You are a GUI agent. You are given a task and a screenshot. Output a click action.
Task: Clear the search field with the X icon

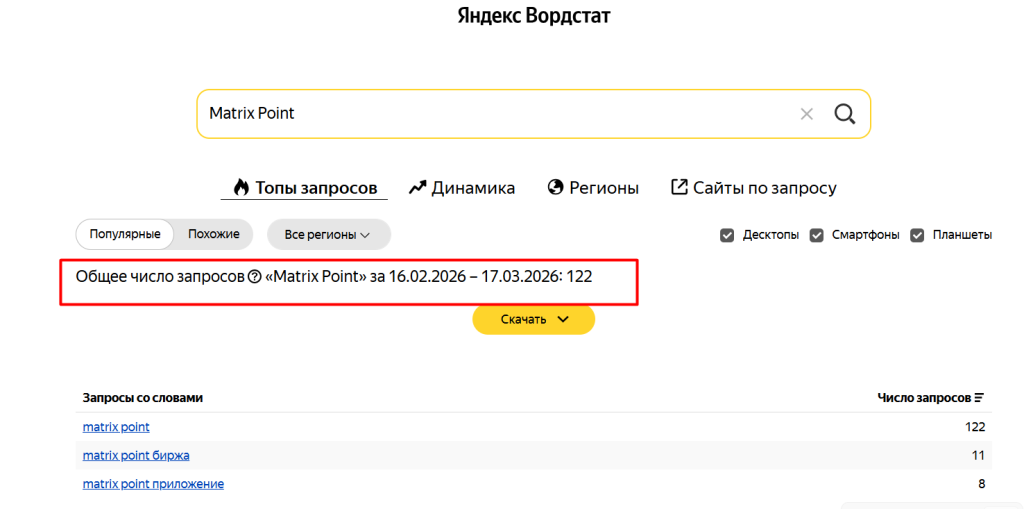pyautogui.click(x=807, y=114)
